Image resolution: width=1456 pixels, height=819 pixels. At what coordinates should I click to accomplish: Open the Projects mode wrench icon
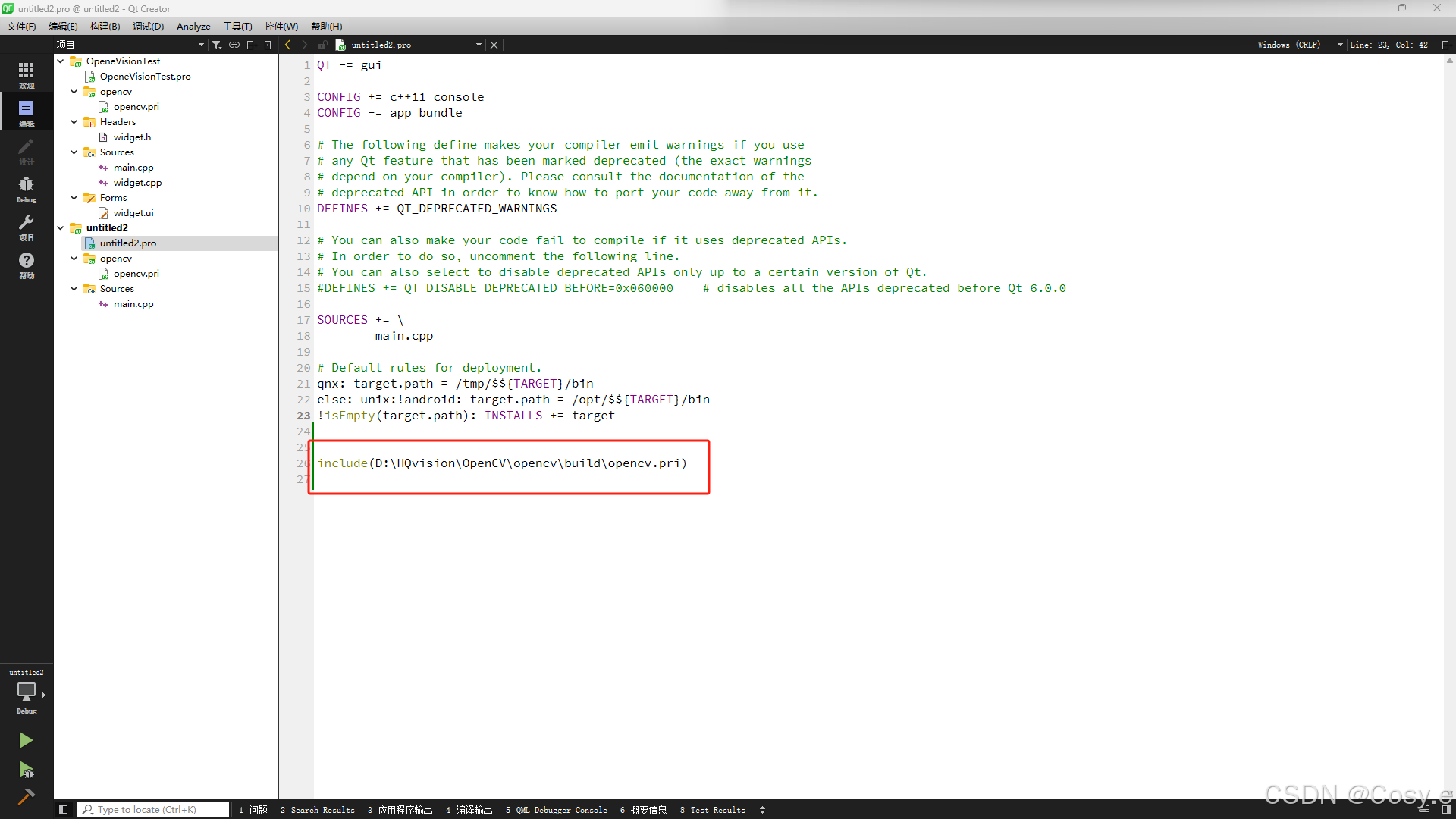26,226
